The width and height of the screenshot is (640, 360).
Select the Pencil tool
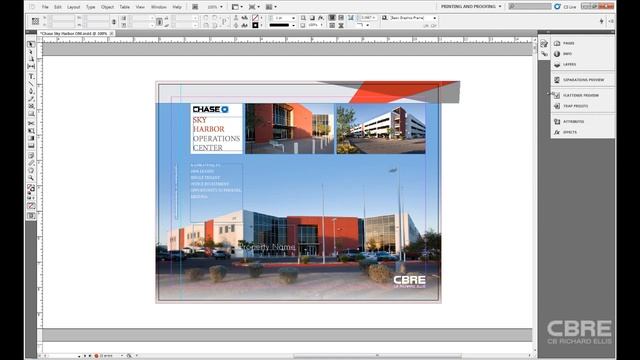[x=31, y=98]
